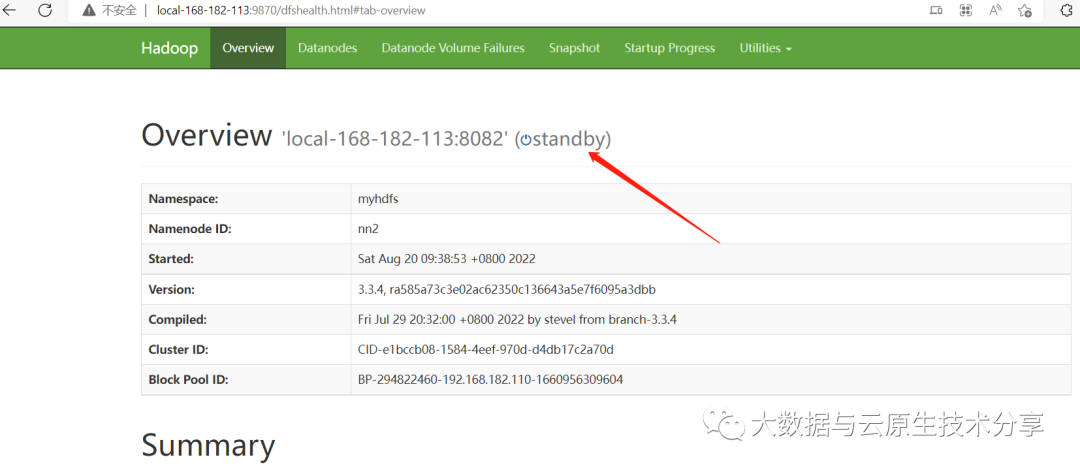Select the Overview tab
The image size is (1080, 472).
(248, 48)
